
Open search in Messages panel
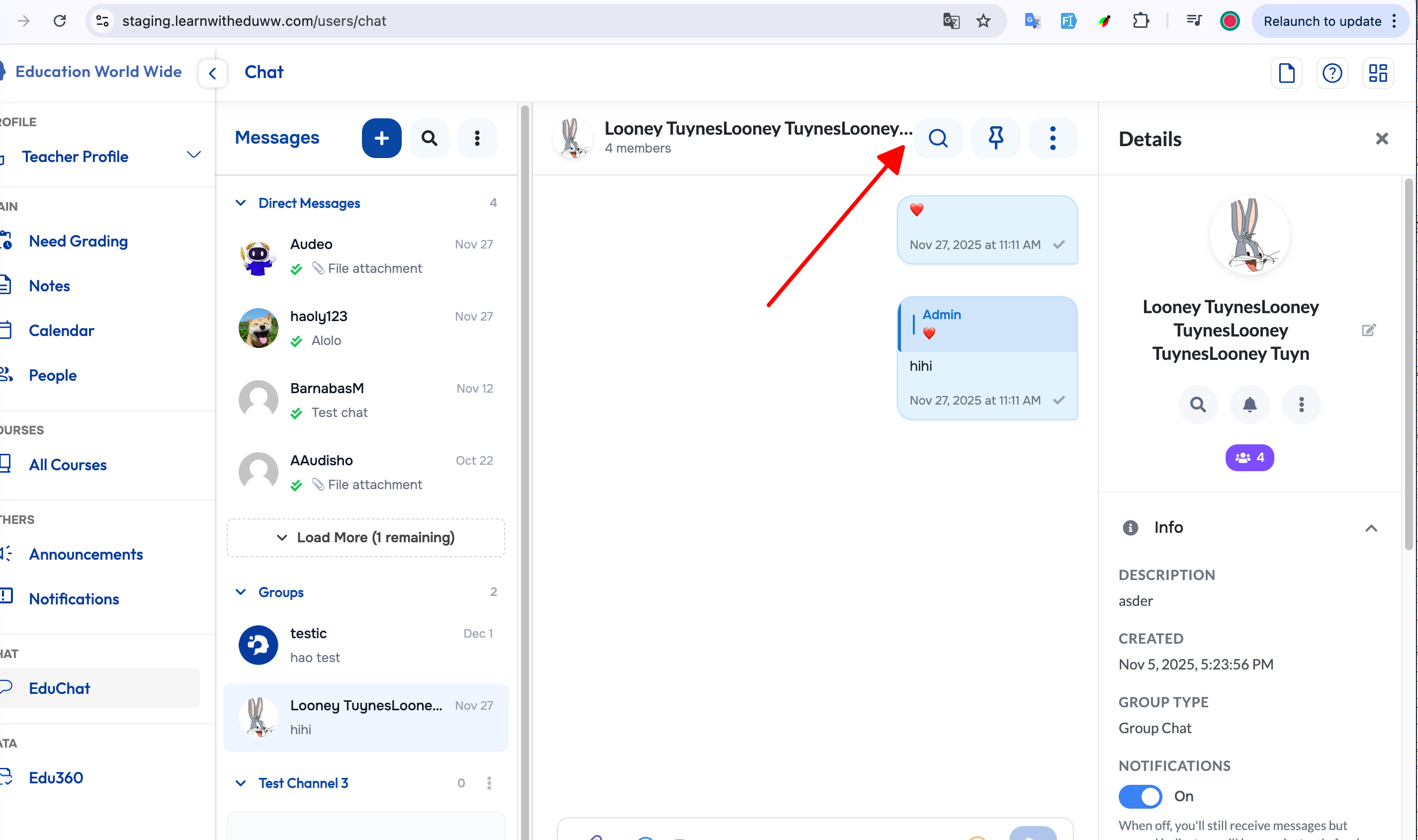(x=429, y=138)
